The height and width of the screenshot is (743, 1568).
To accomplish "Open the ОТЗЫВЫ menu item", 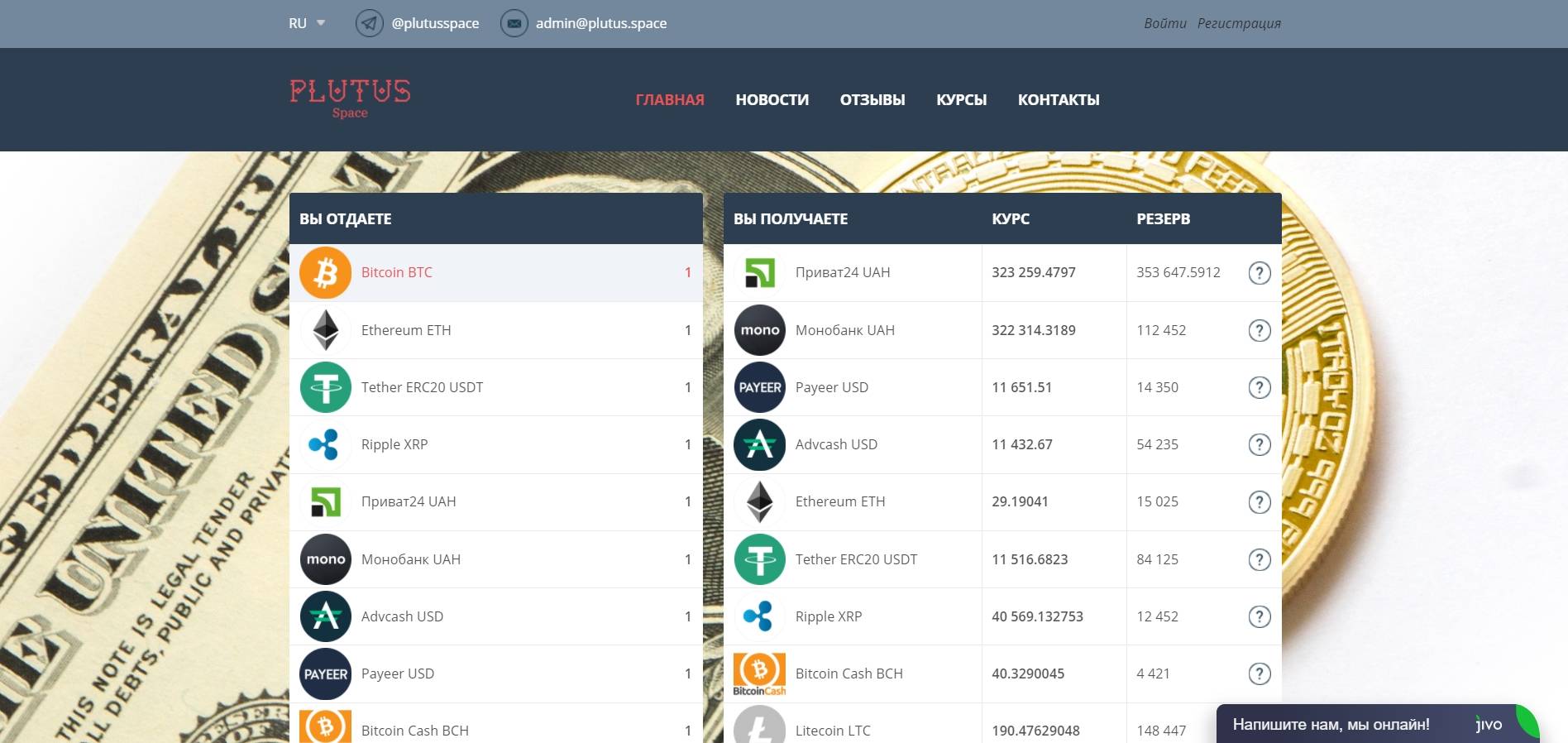I will pyautogui.click(x=872, y=99).
